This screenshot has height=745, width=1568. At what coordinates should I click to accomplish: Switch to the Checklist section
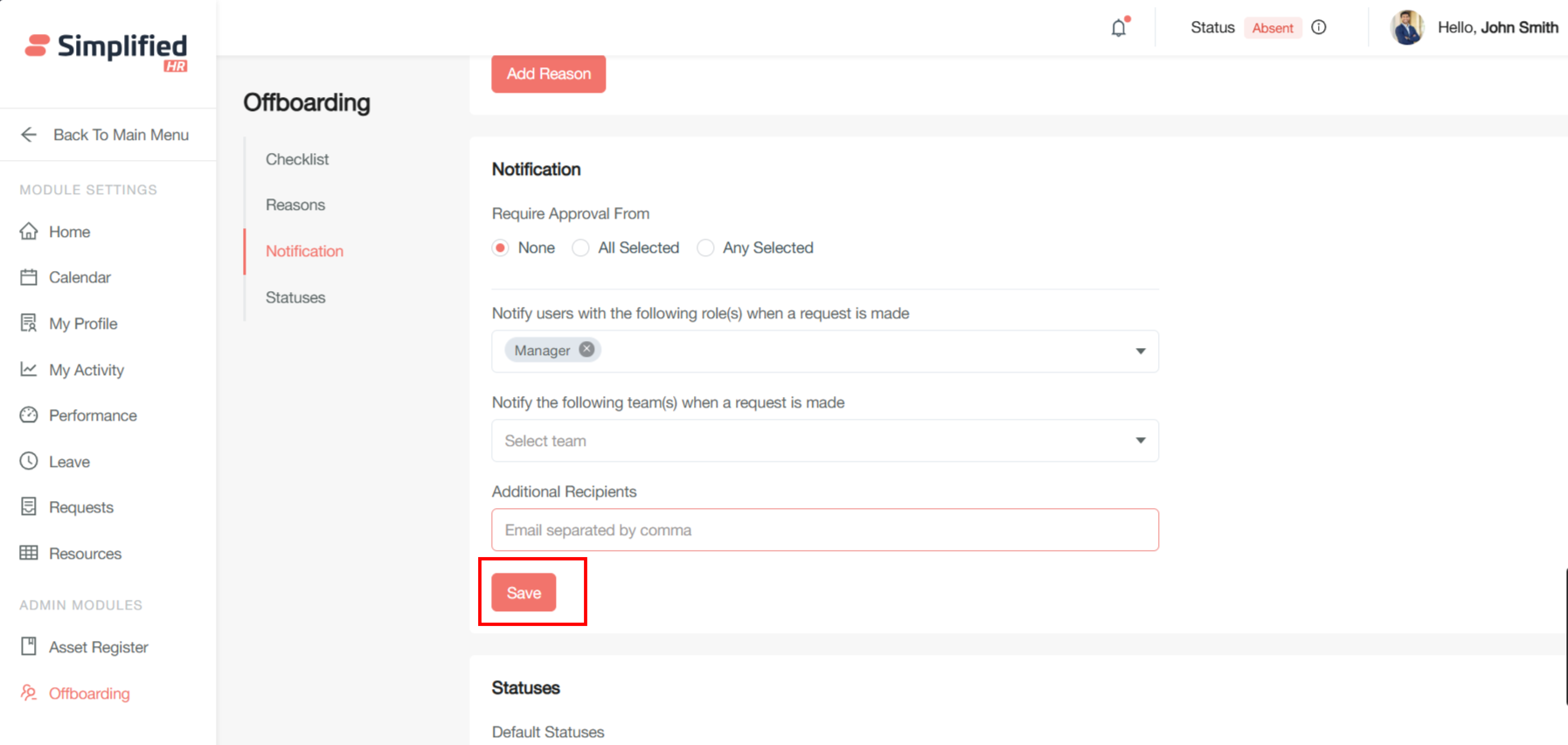297,159
